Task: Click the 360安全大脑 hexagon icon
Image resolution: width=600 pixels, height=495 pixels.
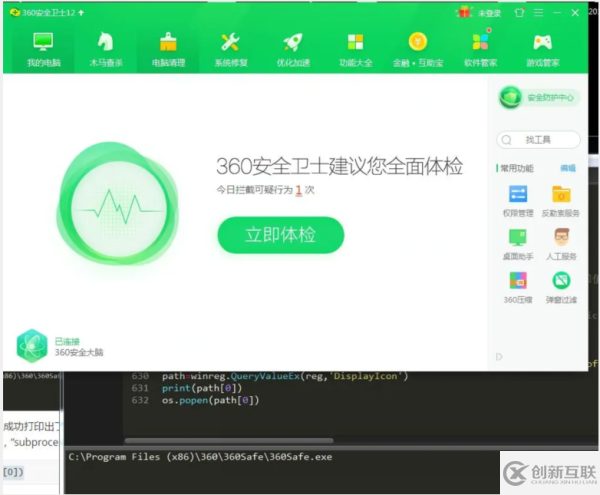Action: click(x=32, y=345)
